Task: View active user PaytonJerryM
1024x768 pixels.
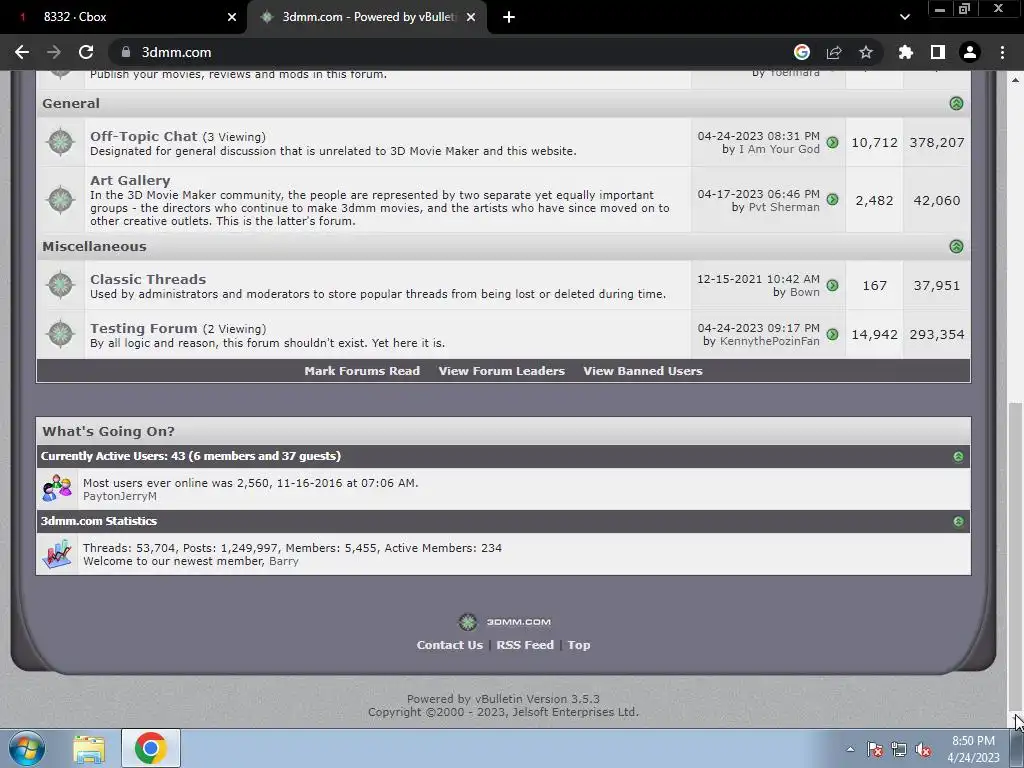Action: [x=120, y=496]
